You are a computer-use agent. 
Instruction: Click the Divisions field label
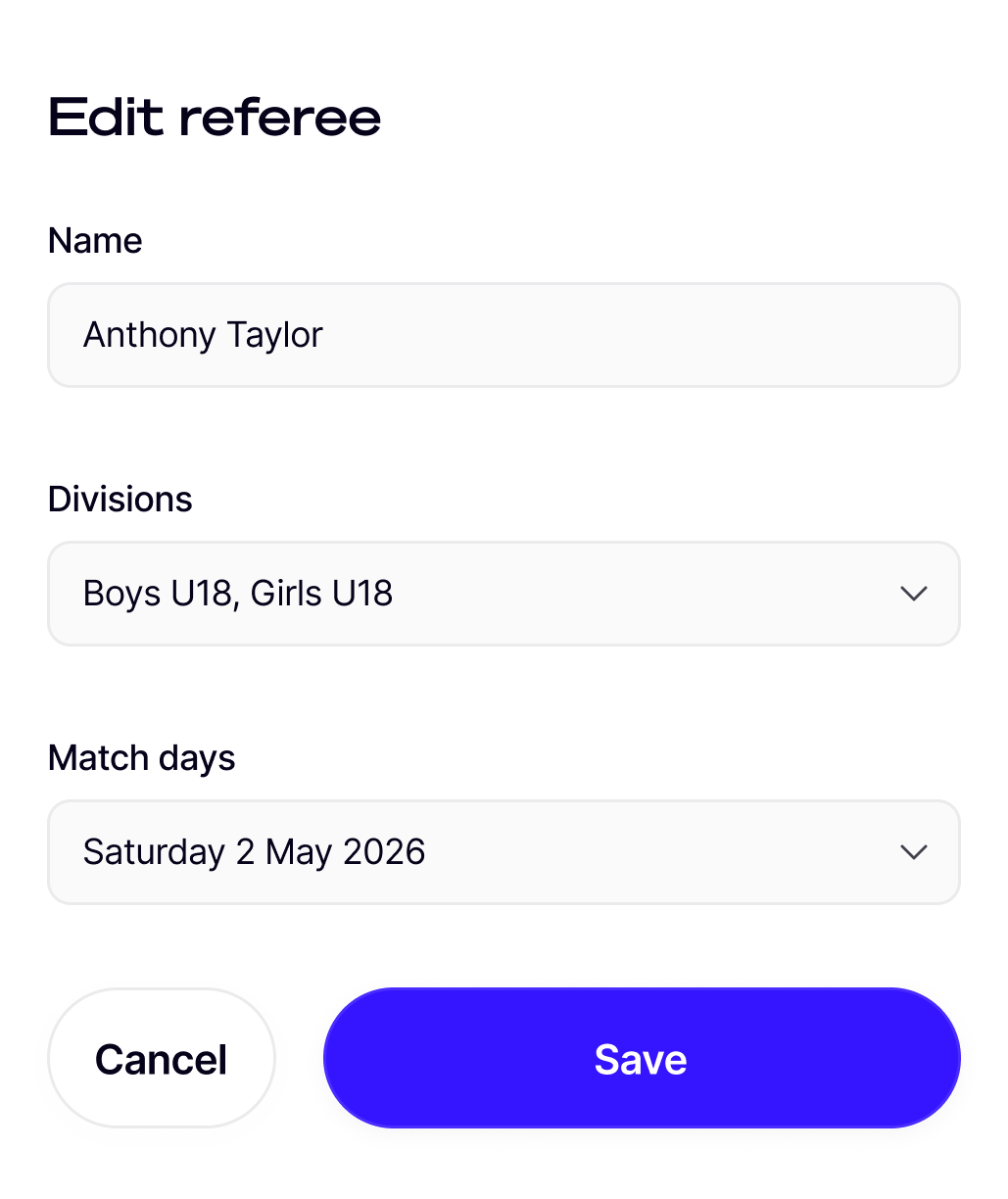120,500
